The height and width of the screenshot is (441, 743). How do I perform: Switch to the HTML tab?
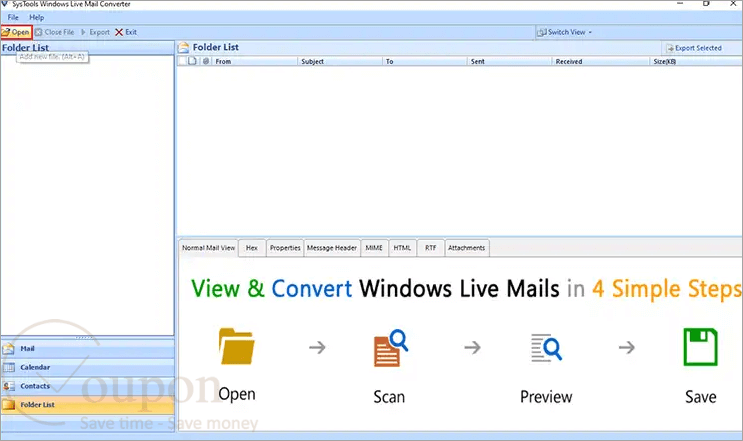pyautogui.click(x=402, y=248)
